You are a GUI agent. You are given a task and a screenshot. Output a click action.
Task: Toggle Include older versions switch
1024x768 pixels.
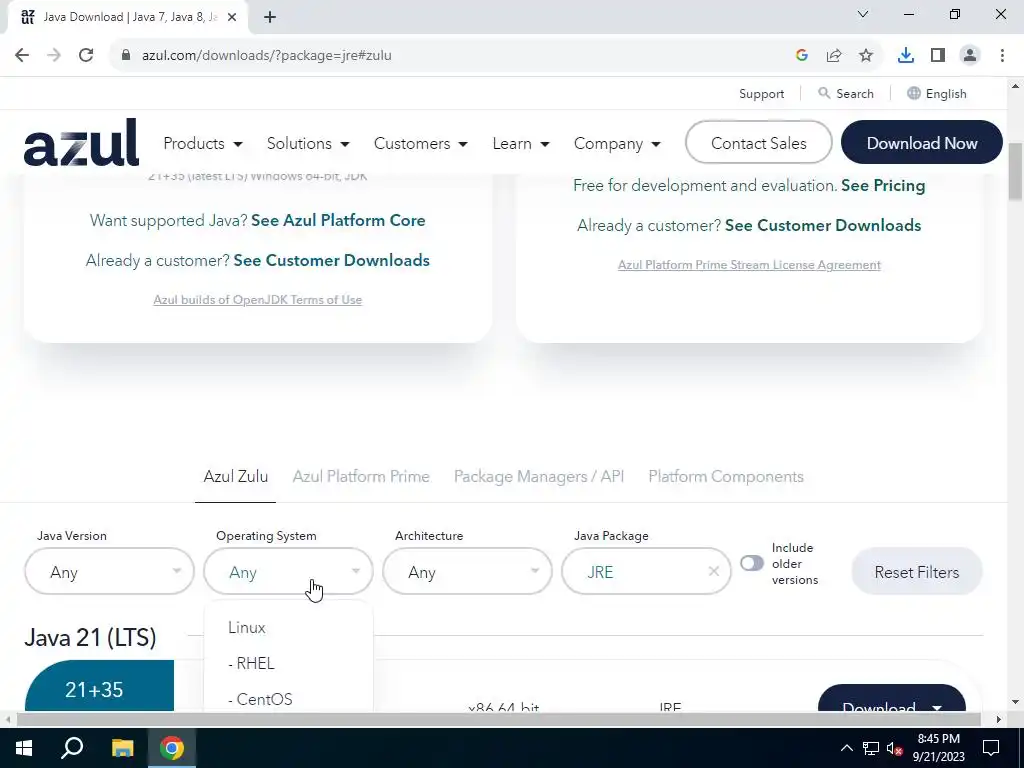pyautogui.click(x=752, y=563)
